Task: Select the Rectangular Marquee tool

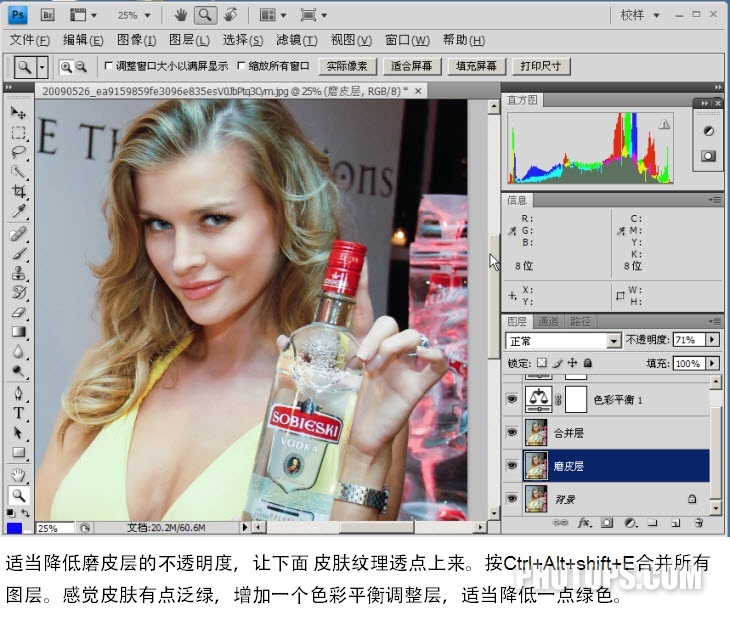Action: tap(18, 133)
